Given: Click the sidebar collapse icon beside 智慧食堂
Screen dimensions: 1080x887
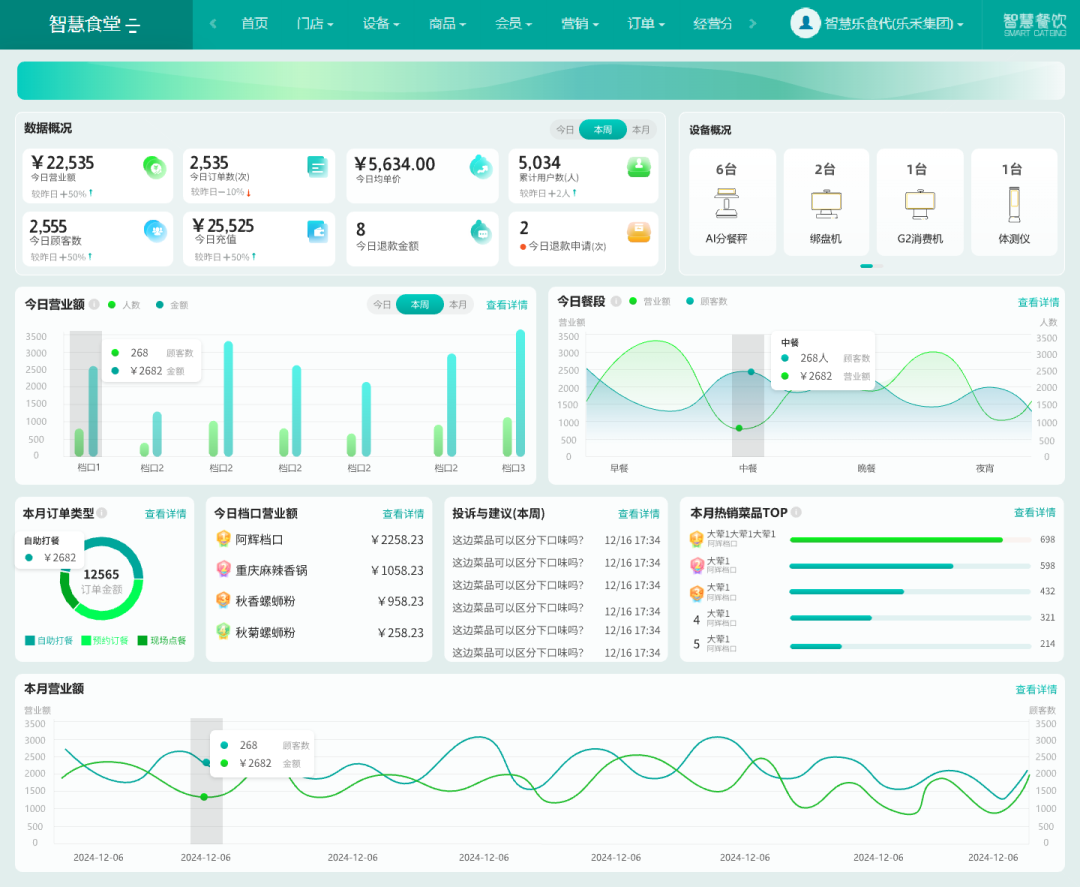Looking at the screenshot, I should [134, 25].
